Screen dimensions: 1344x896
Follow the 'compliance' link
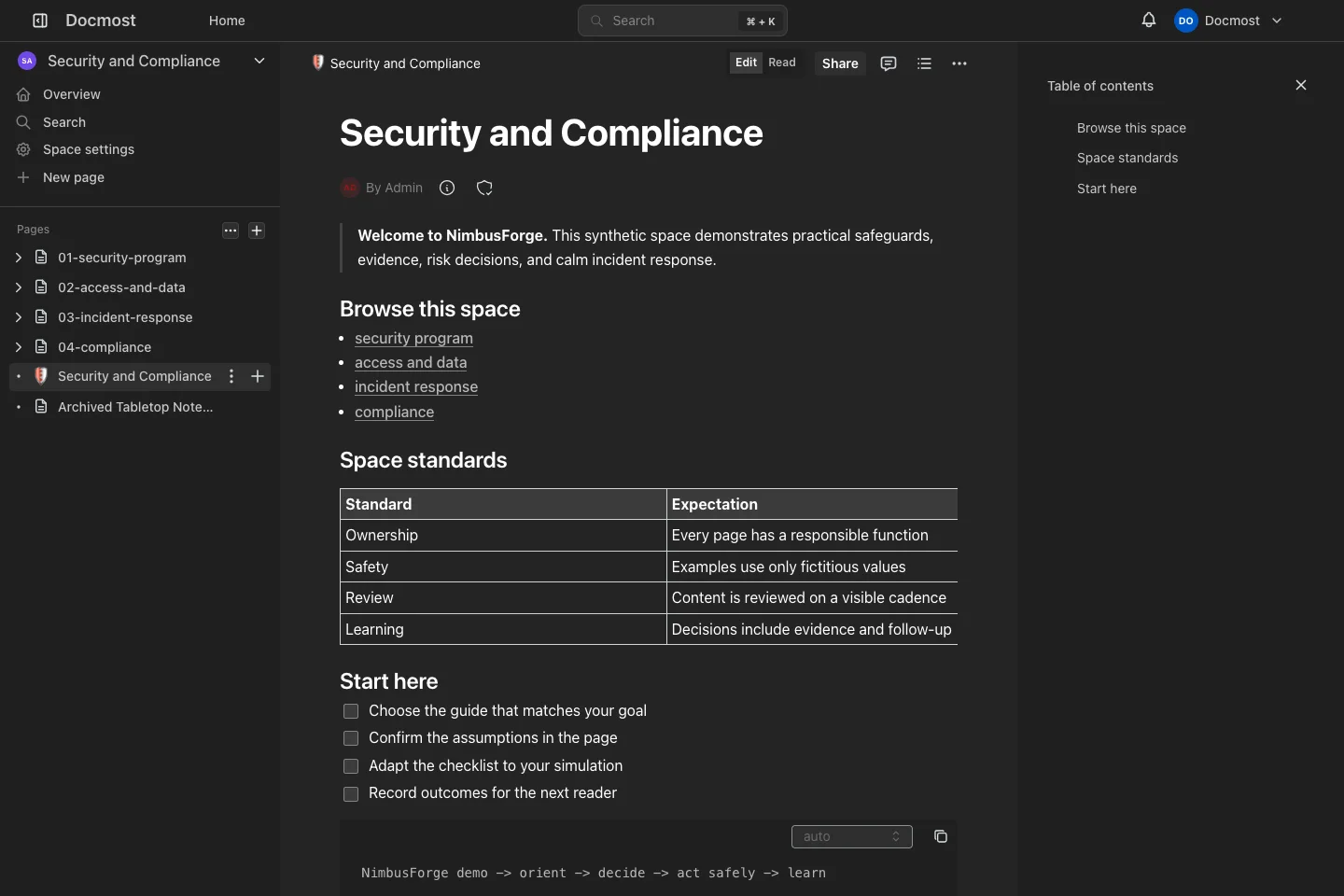click(x=394, y=412)
